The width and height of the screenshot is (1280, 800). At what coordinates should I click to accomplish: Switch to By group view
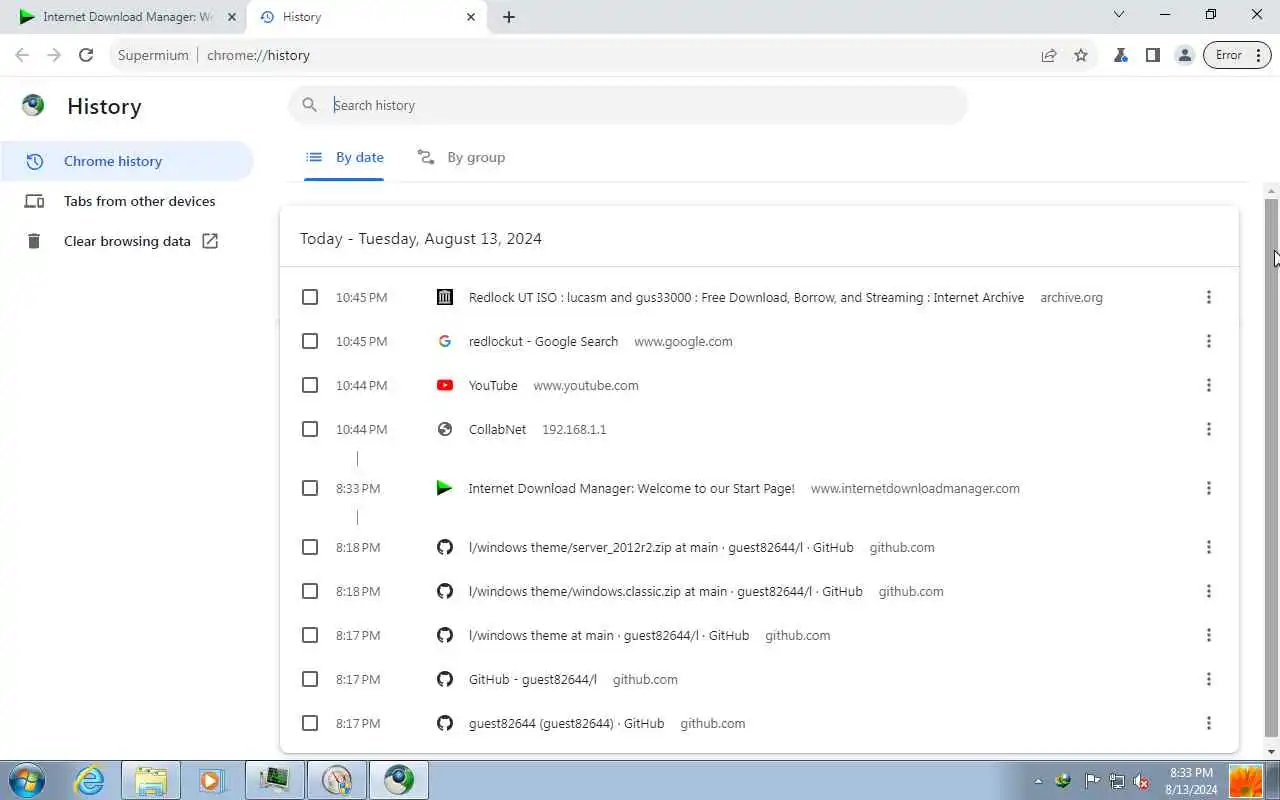[x=461, y=157]
